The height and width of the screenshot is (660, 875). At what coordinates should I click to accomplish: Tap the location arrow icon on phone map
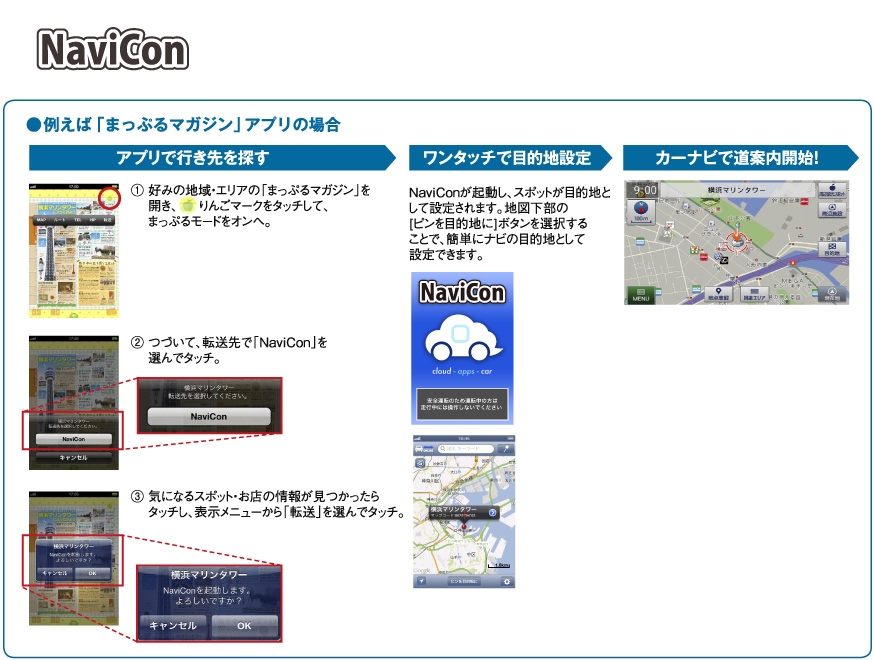pos(422,581)
